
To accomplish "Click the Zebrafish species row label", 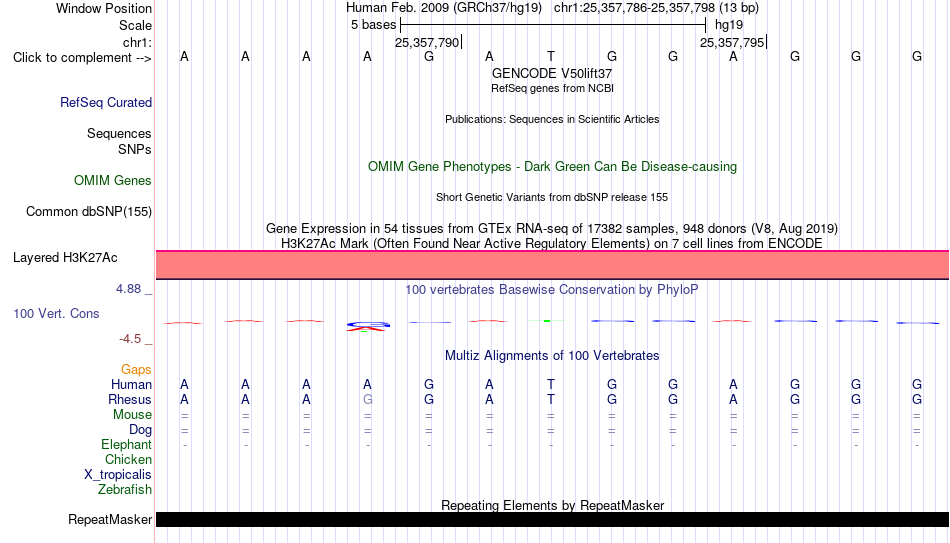I will click(125, 490).
